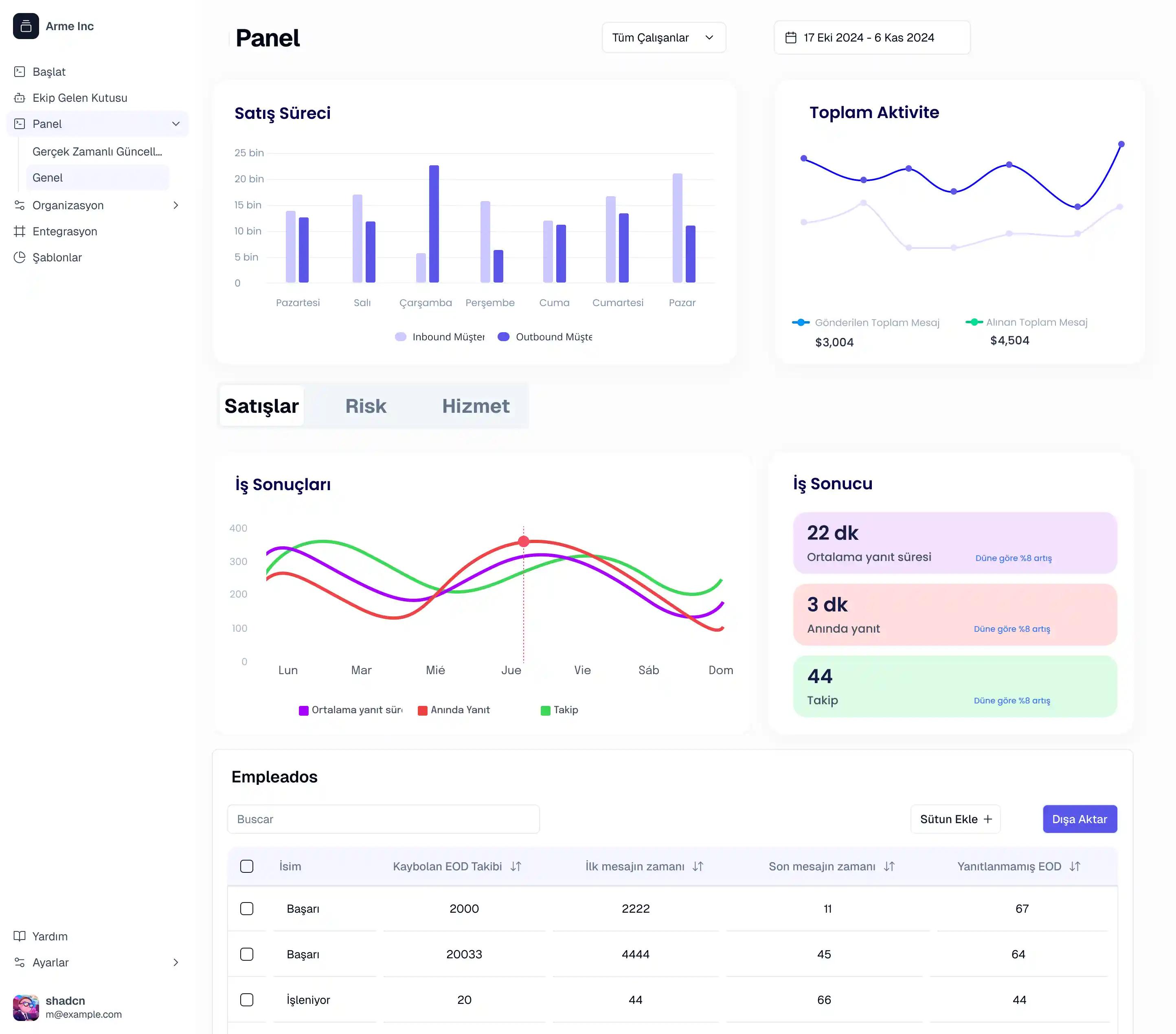Switch to the Risk tab
Viewport: 1176px width, 1034px height.
[x=365, y=406]
